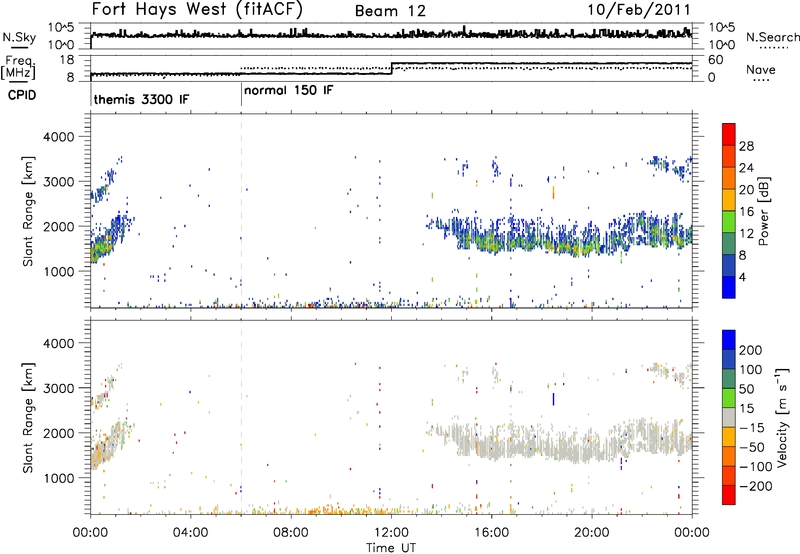Click the 'Freq. [MHz]' axis label

(18, 67)
